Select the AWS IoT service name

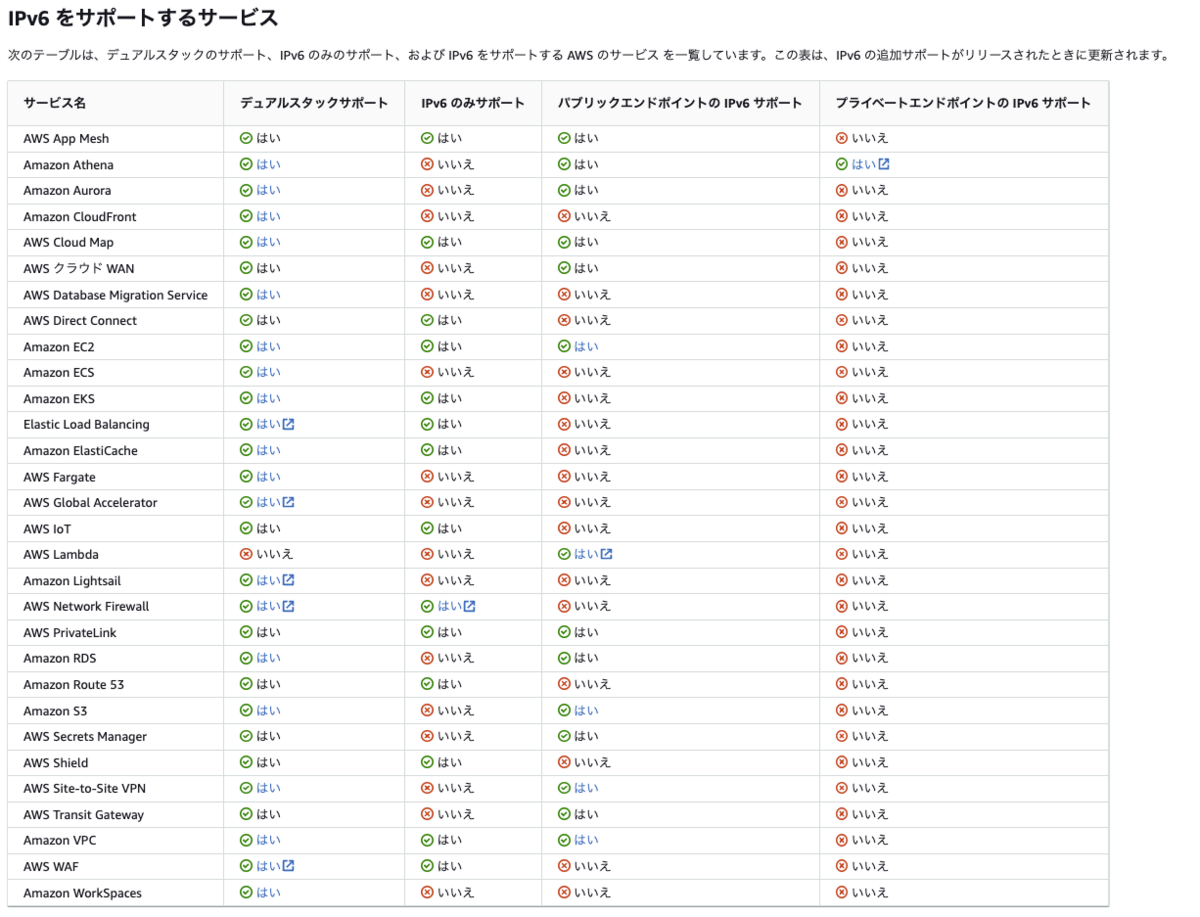tap(47, 529)
